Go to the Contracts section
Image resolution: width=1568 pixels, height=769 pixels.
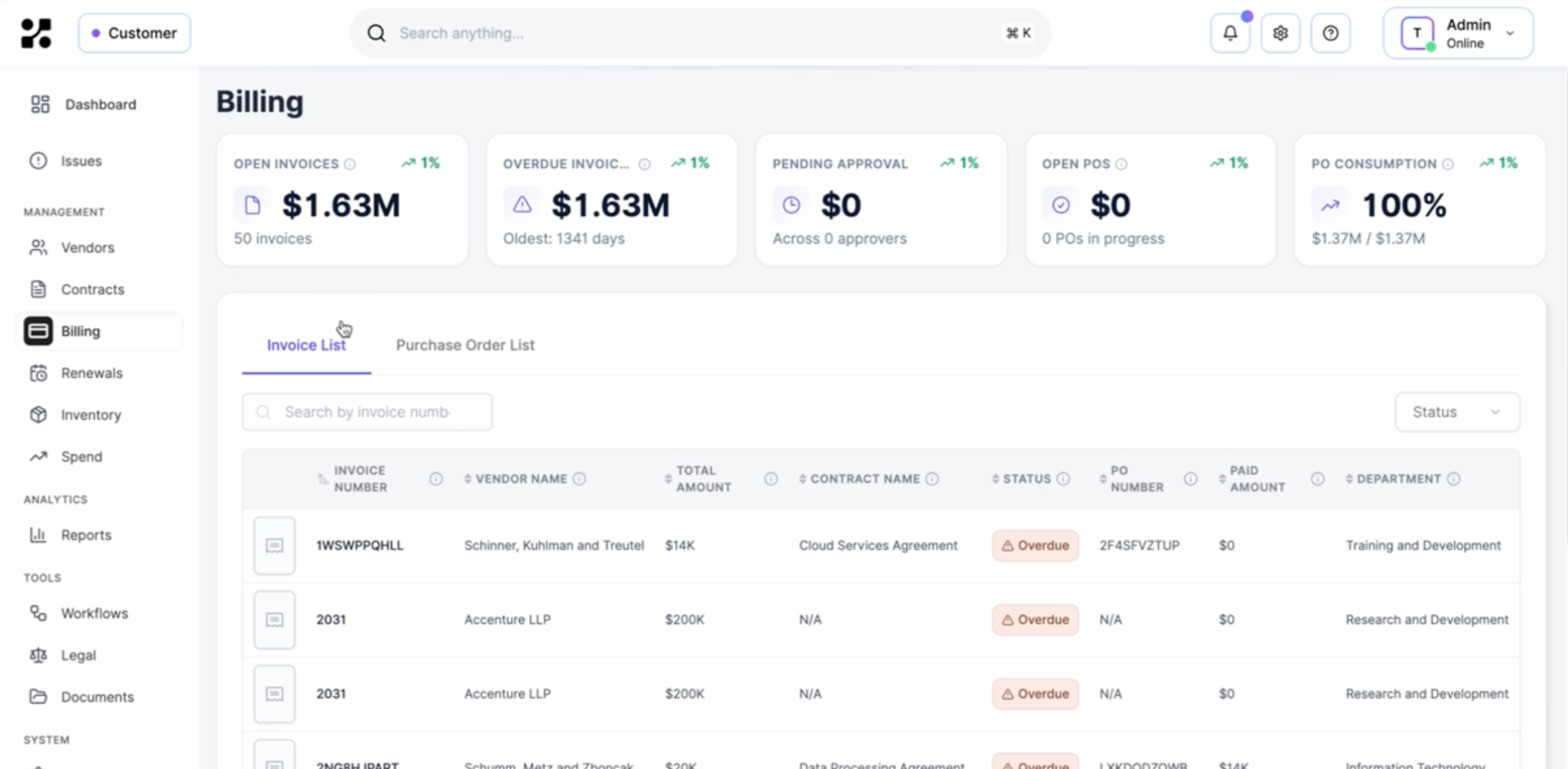click(x=93, y=289)
